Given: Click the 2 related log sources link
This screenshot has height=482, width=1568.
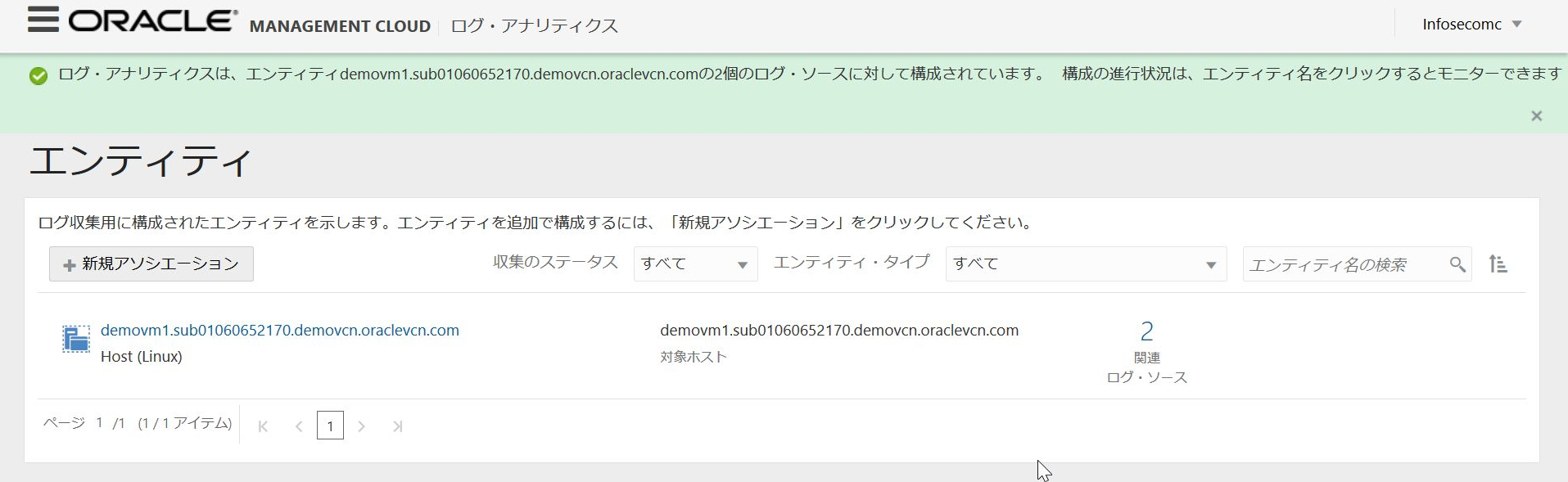Looking at the screenshot, I should 1146,331.
